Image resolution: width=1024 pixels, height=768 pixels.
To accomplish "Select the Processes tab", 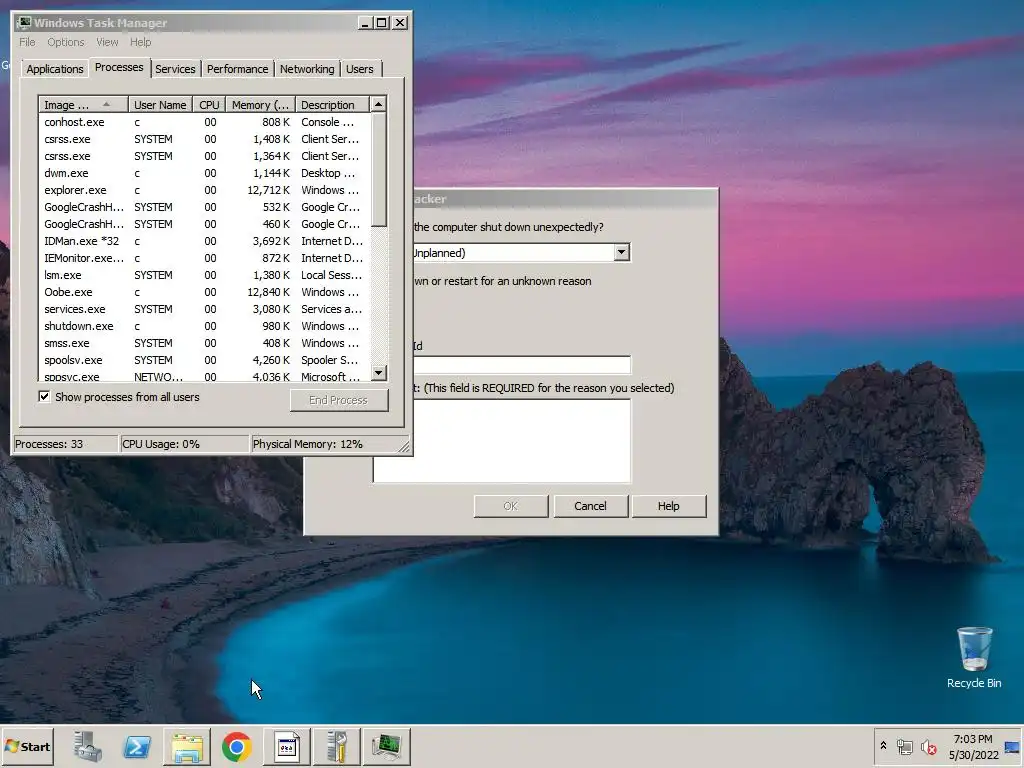I will pos(119,67).
